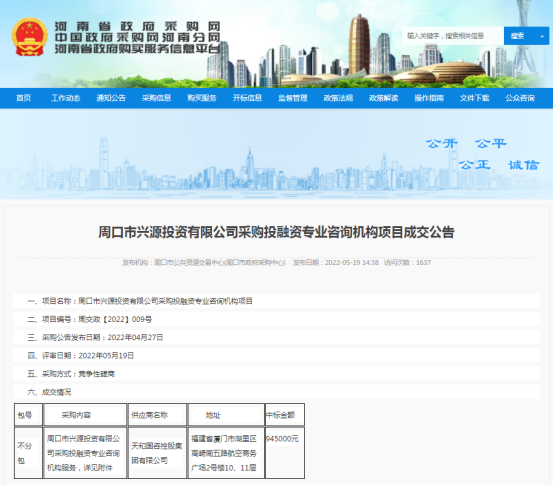
Task: Click 评审日期 2022年05月19日 row
Action: click(x=277, y=356)
